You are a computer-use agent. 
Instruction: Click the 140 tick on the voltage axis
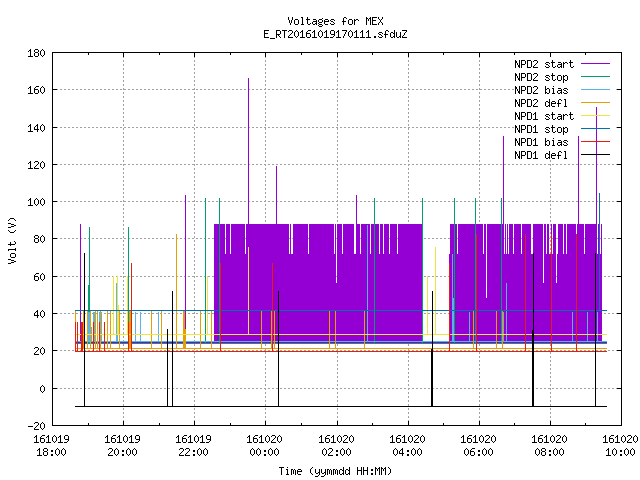[x=36, y=128]
